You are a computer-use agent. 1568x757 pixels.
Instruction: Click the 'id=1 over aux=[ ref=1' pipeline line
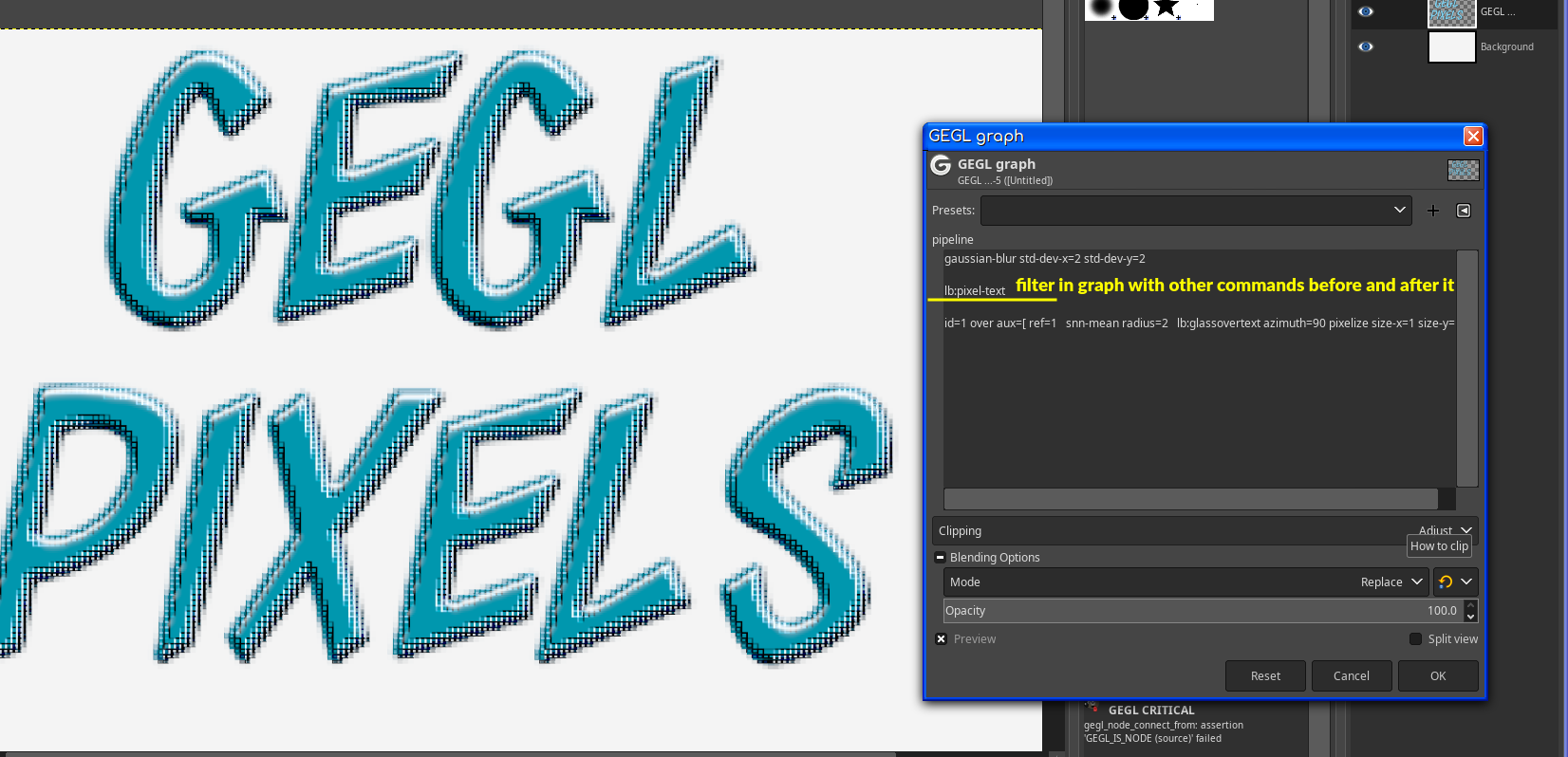click(x=1199, y=323)
